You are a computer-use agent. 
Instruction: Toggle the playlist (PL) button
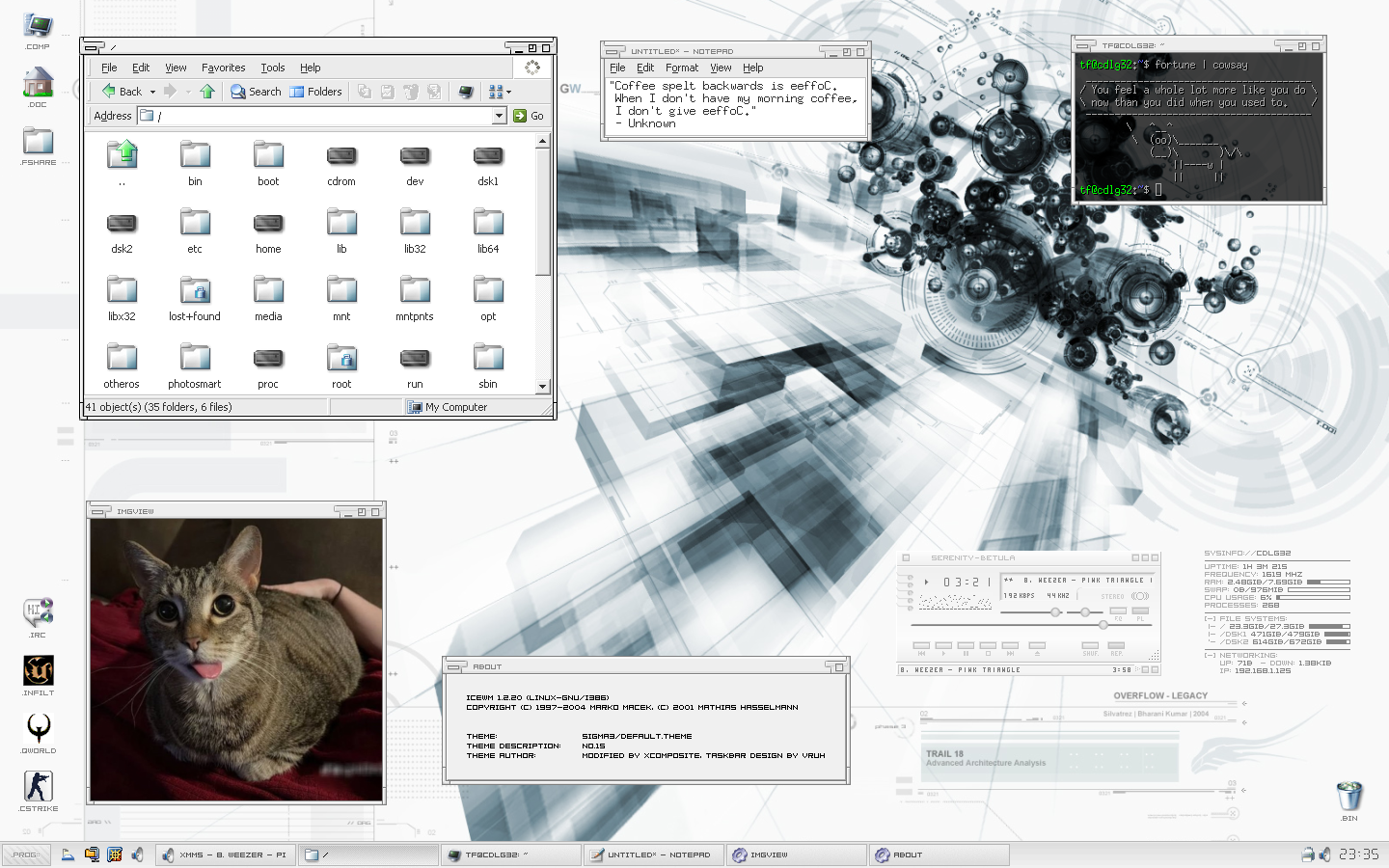pos(1140,610)
